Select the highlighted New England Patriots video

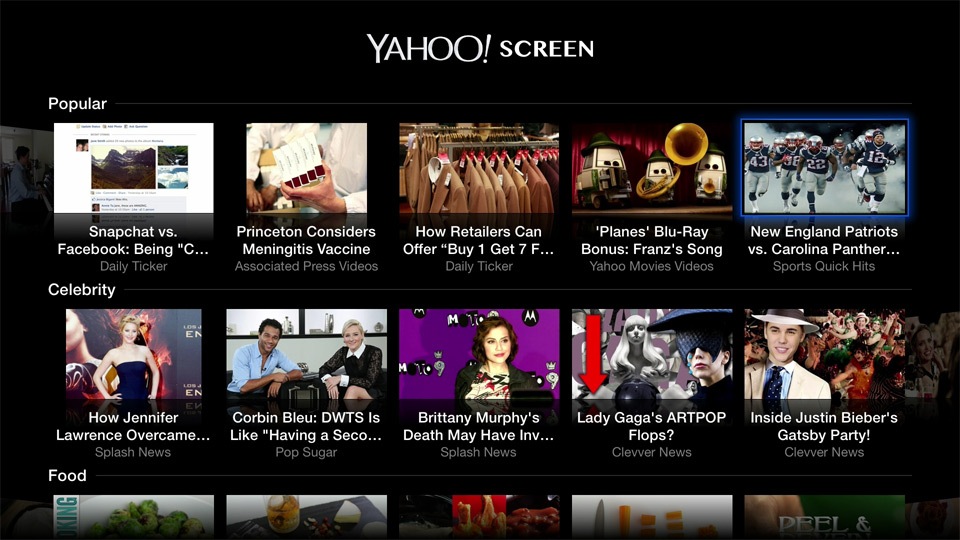[x=824, y=168]
